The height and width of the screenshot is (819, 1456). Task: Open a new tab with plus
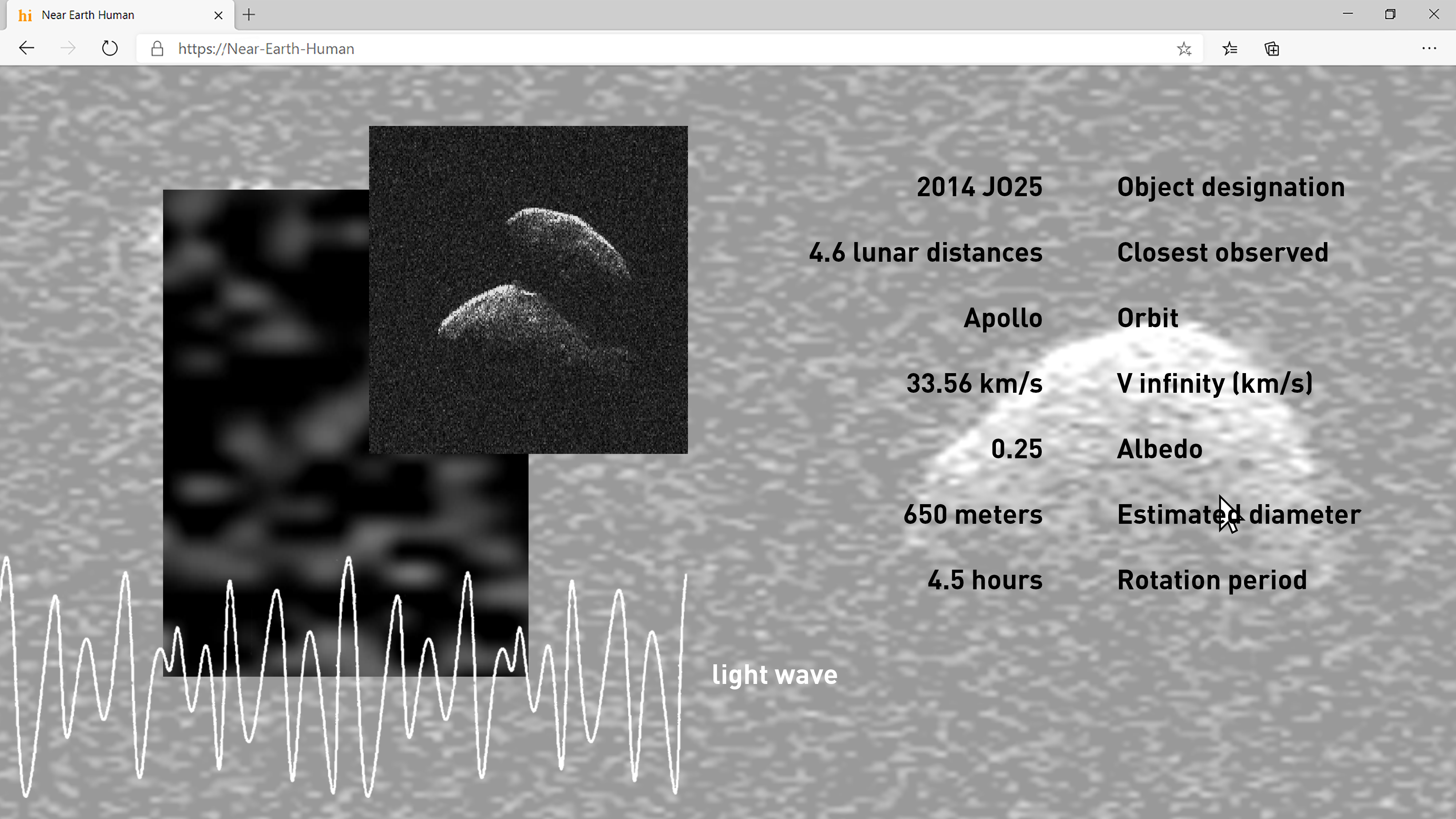click(249, 15)
